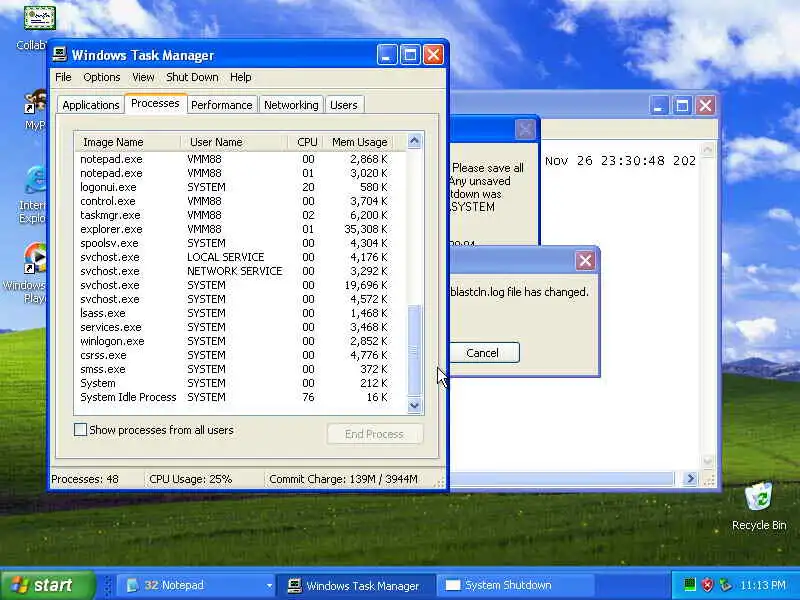The height and width of the screenshot is (600, 800).
Task: Click the process list scroll down arrow
Action: click(x=414, y=406)
